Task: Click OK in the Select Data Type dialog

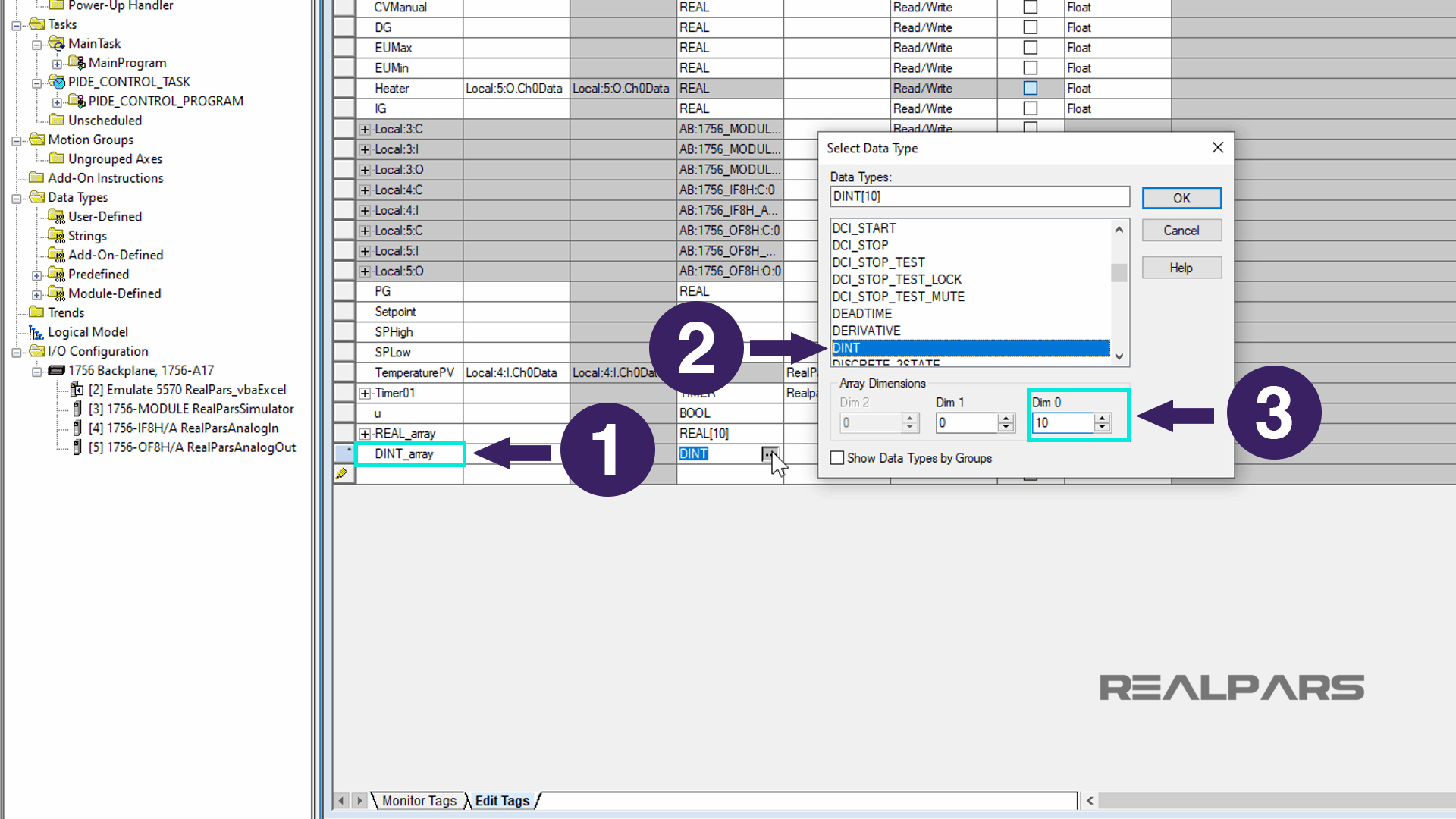Action: click(1181, 197)
